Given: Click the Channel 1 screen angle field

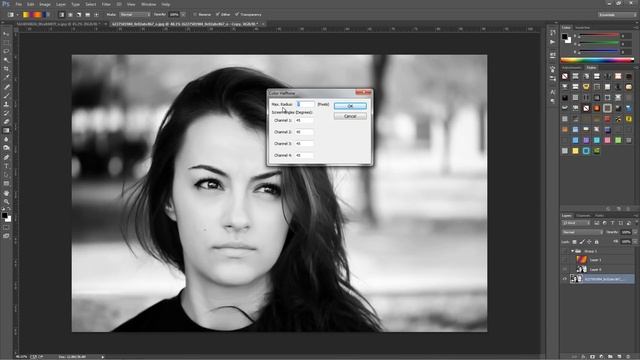Looking at the screenshot, I should pos(304,121).
